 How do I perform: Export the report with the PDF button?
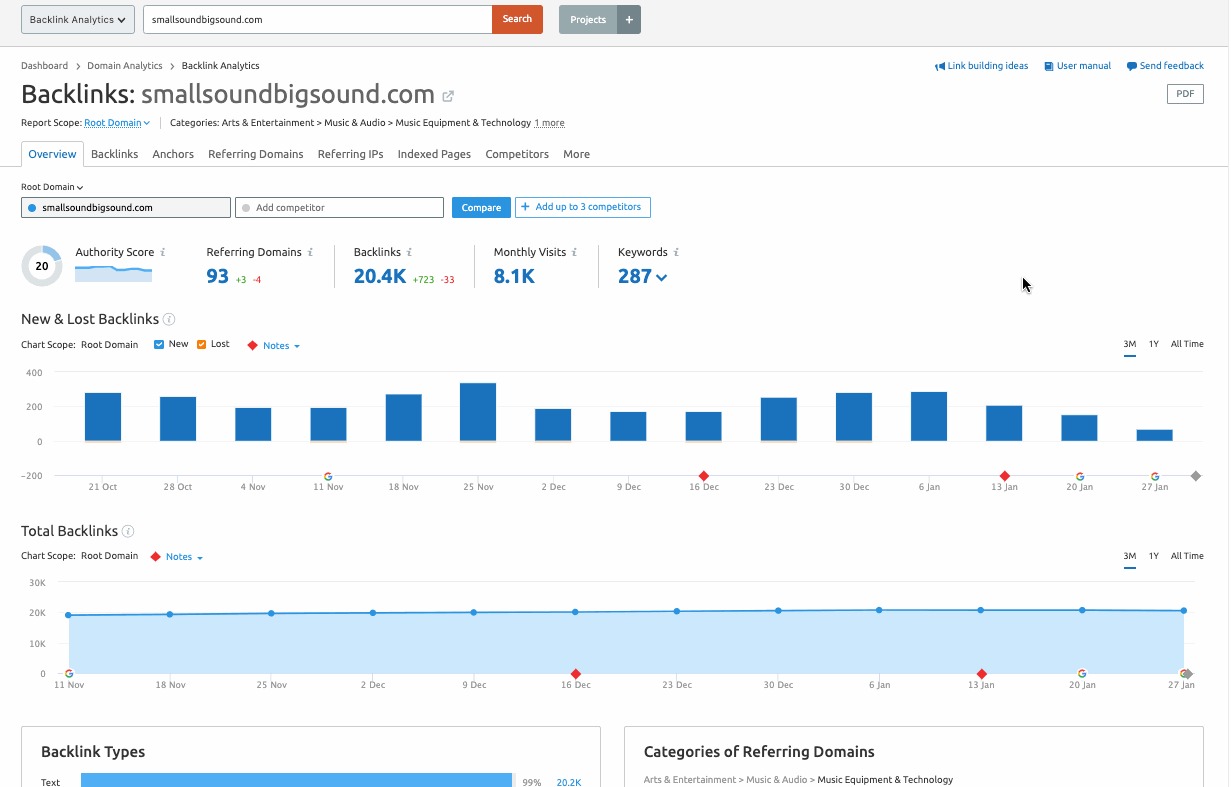pyautogui.click(x=1185, y=94)
